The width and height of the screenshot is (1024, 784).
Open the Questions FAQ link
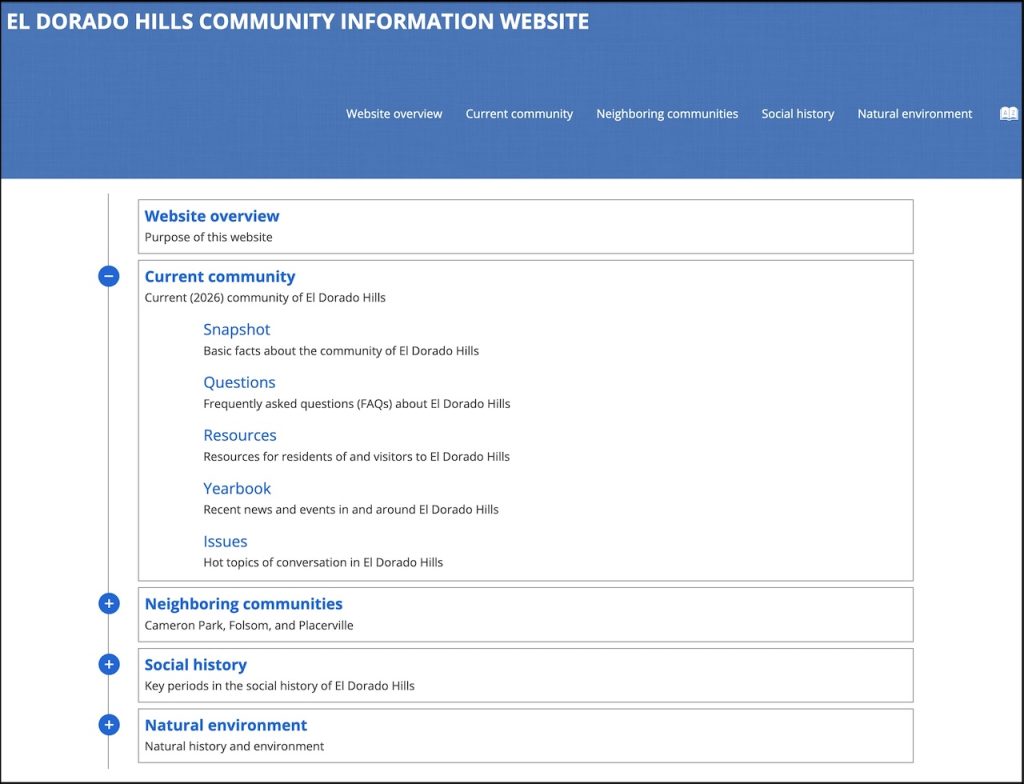(239, 383)
